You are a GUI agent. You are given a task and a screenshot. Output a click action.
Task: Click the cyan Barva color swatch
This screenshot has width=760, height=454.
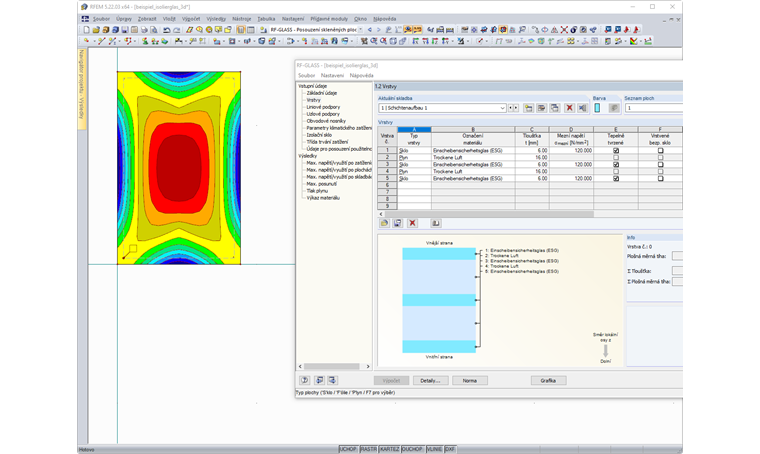(x=598, y=108)
